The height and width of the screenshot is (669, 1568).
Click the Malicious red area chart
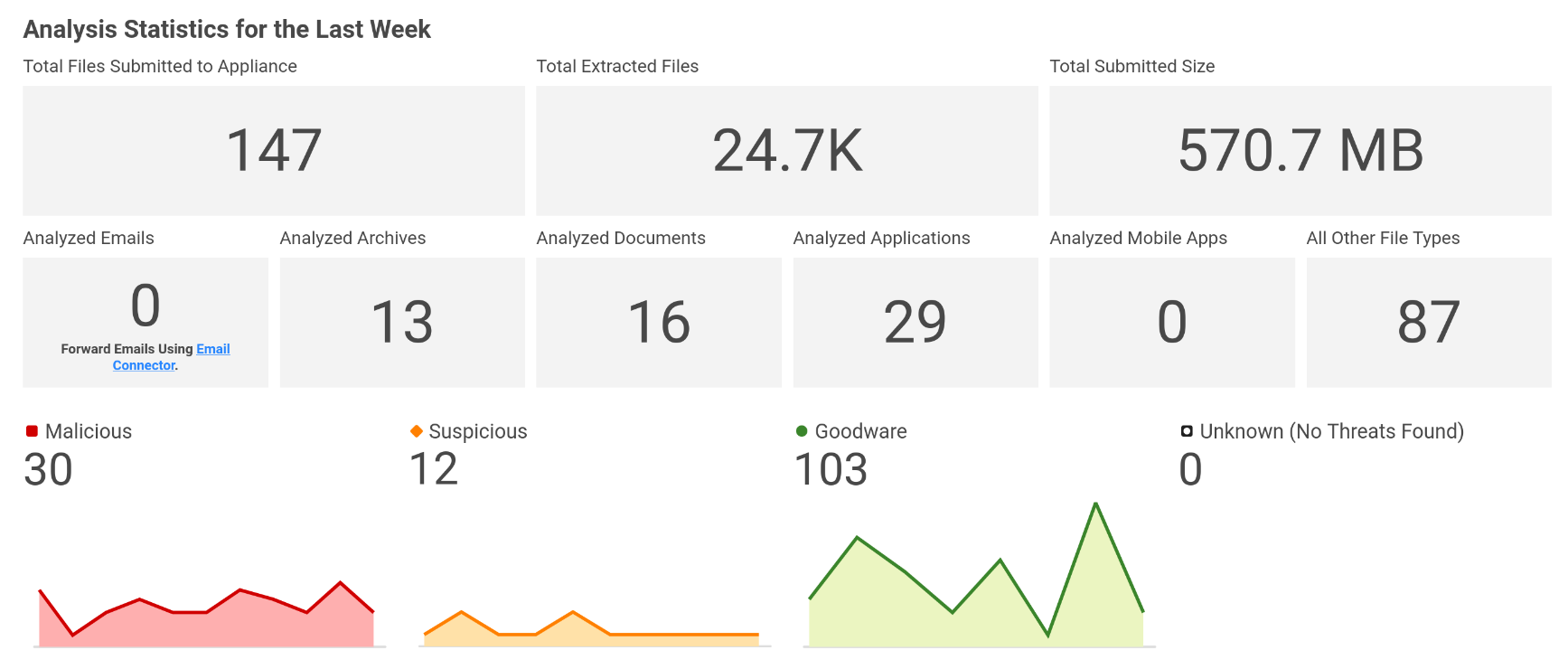pyautogui.click(x=206, y=624)
